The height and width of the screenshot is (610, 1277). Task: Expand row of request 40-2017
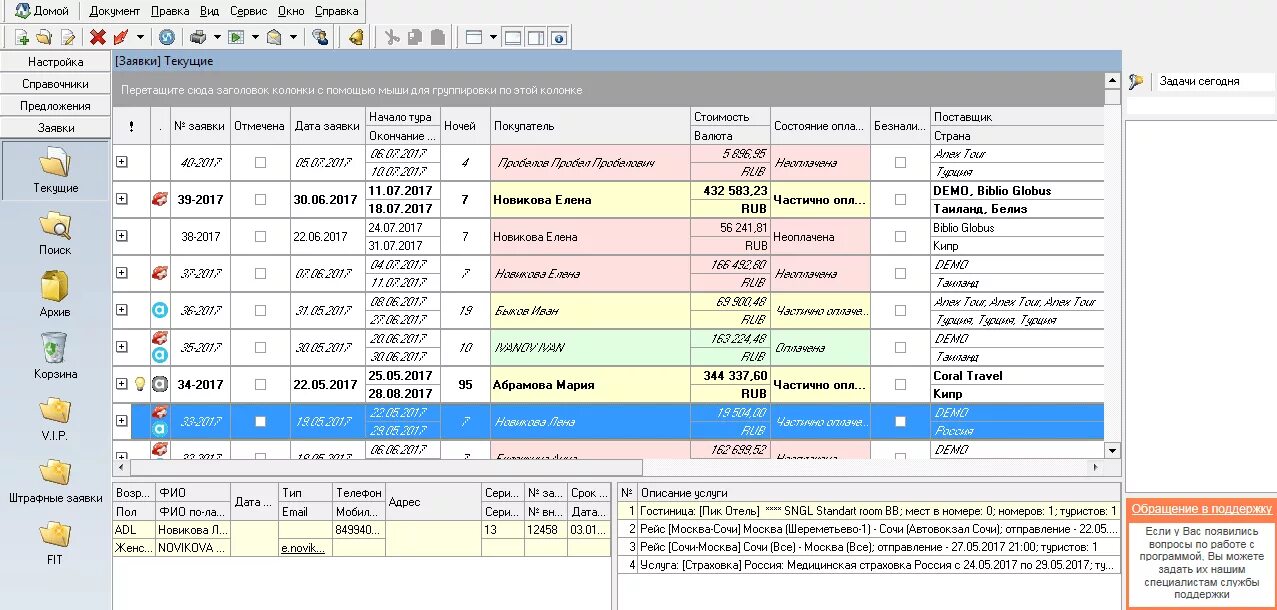[122, 161]
